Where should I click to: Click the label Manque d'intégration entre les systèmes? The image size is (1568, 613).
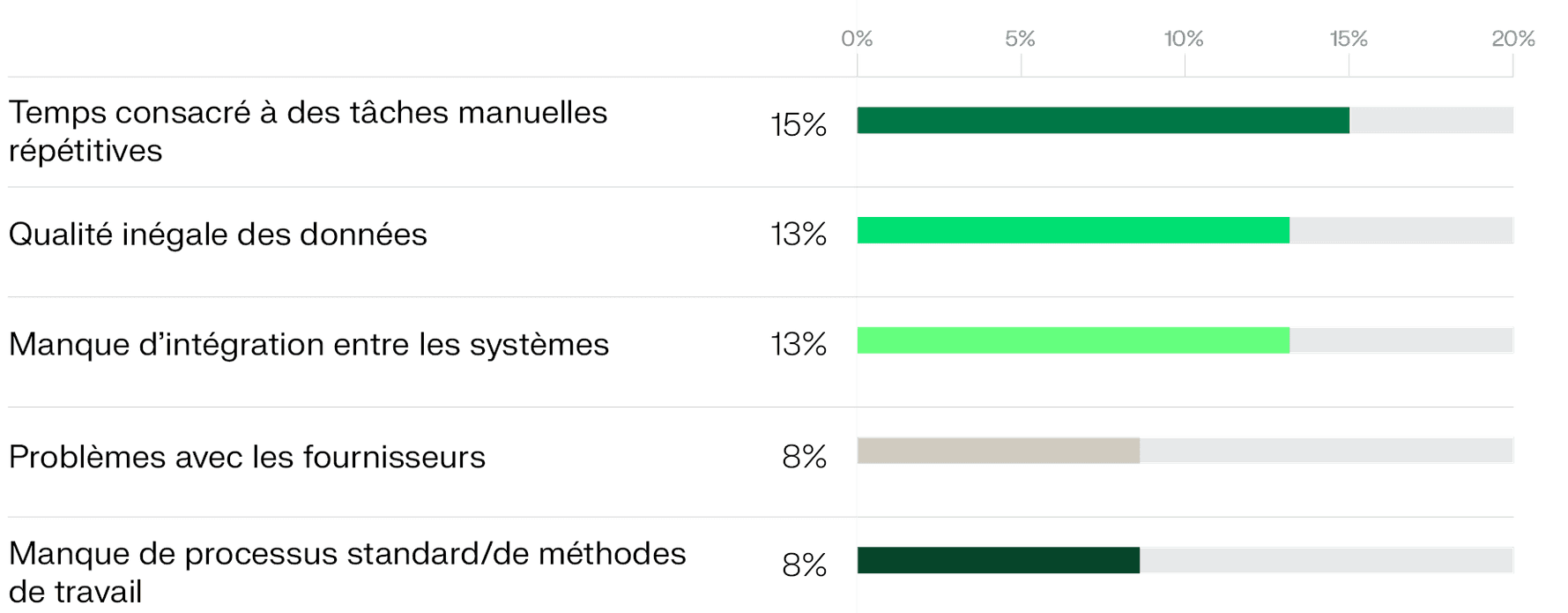308,344
